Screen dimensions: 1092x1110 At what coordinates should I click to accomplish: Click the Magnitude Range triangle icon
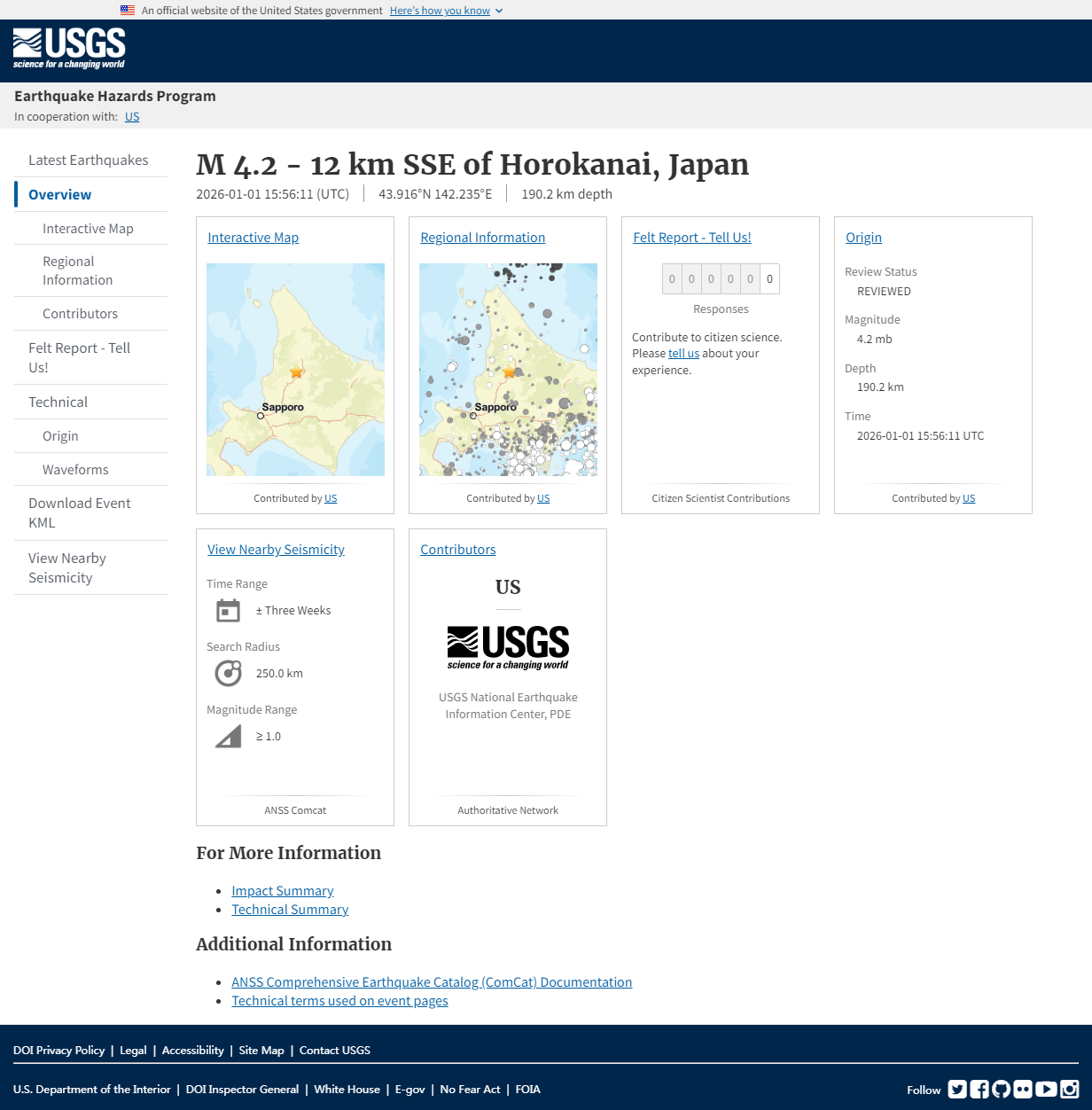[228, 736]
